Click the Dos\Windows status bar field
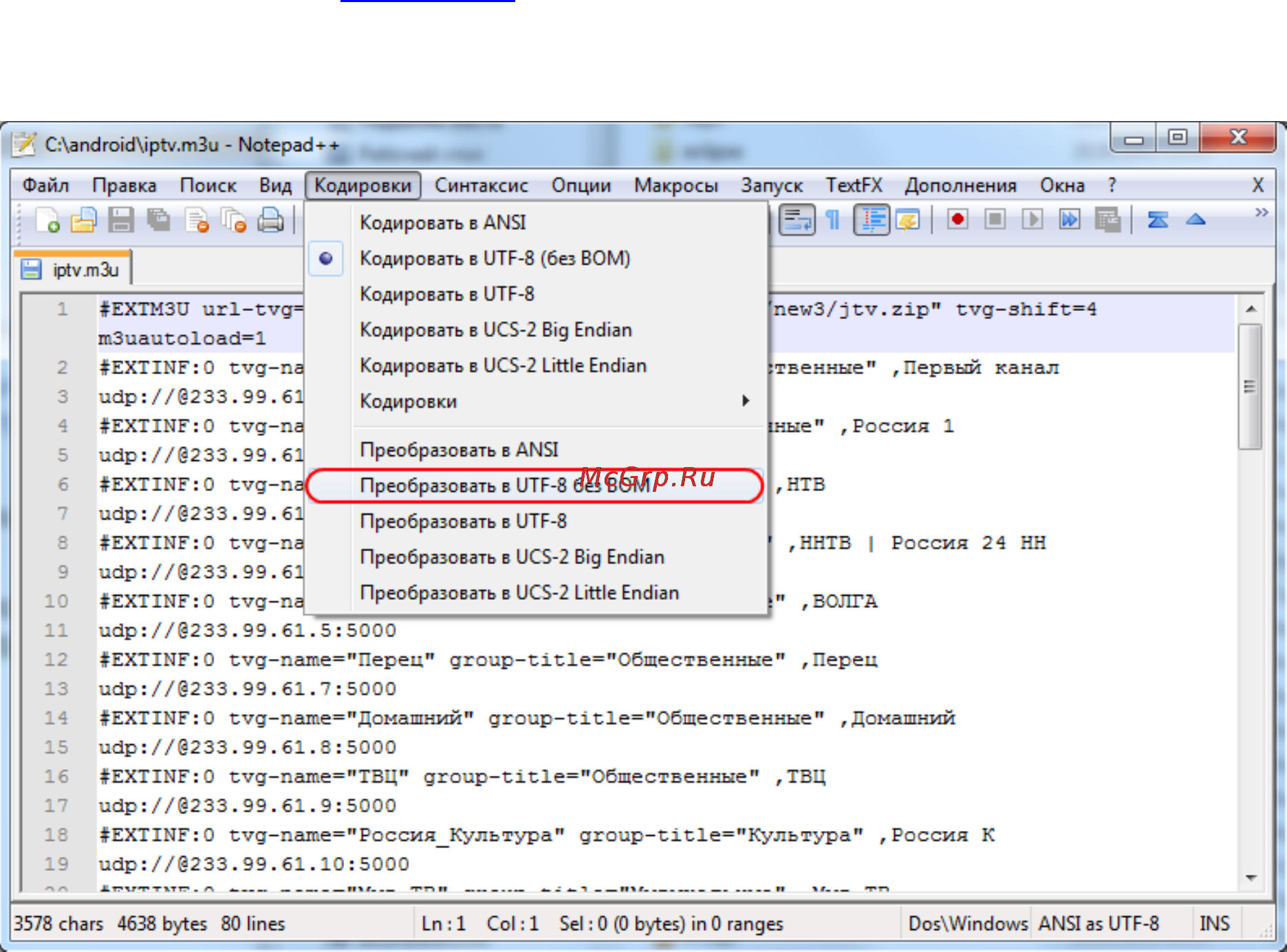This screenshot has height=952, width=1287. tap(968, 923)
